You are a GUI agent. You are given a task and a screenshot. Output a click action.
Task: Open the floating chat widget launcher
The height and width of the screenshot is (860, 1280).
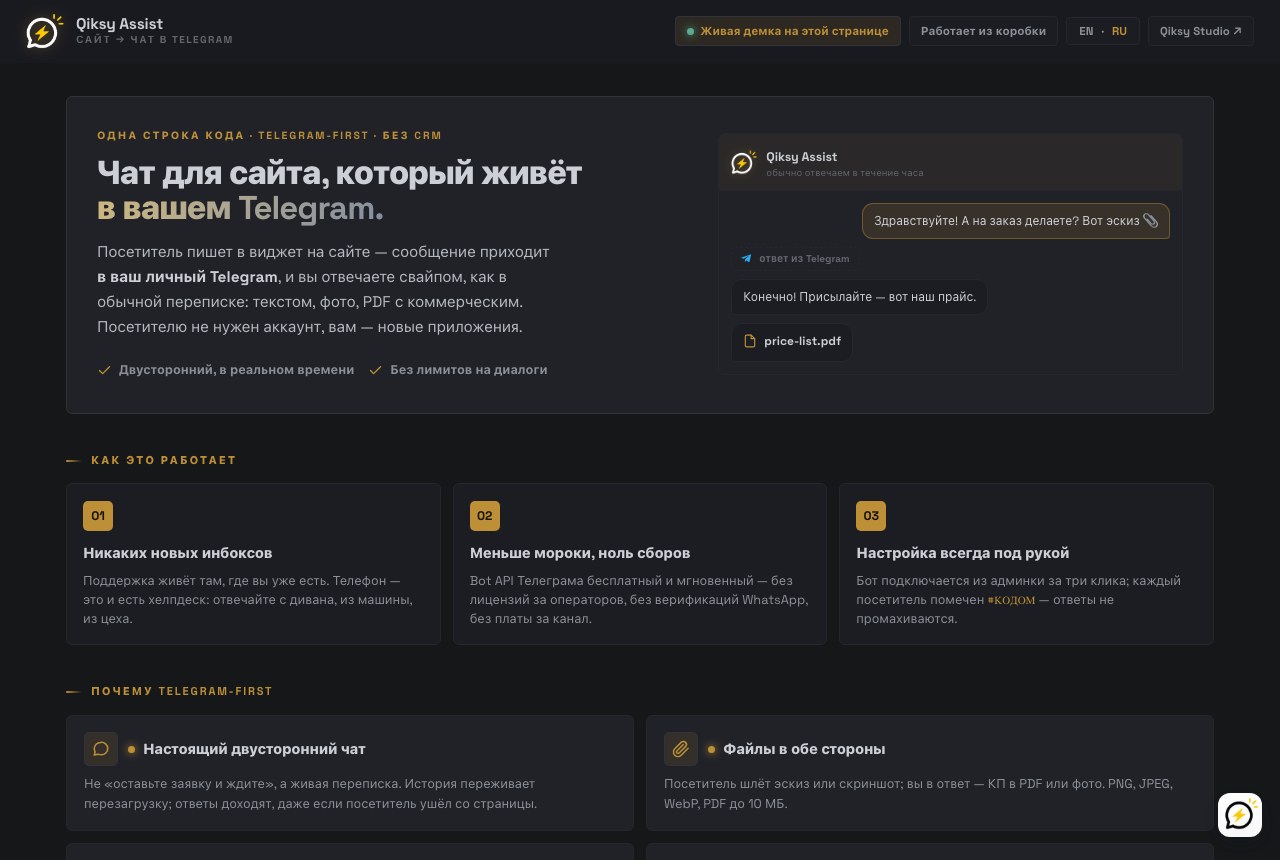point(1239,815)
